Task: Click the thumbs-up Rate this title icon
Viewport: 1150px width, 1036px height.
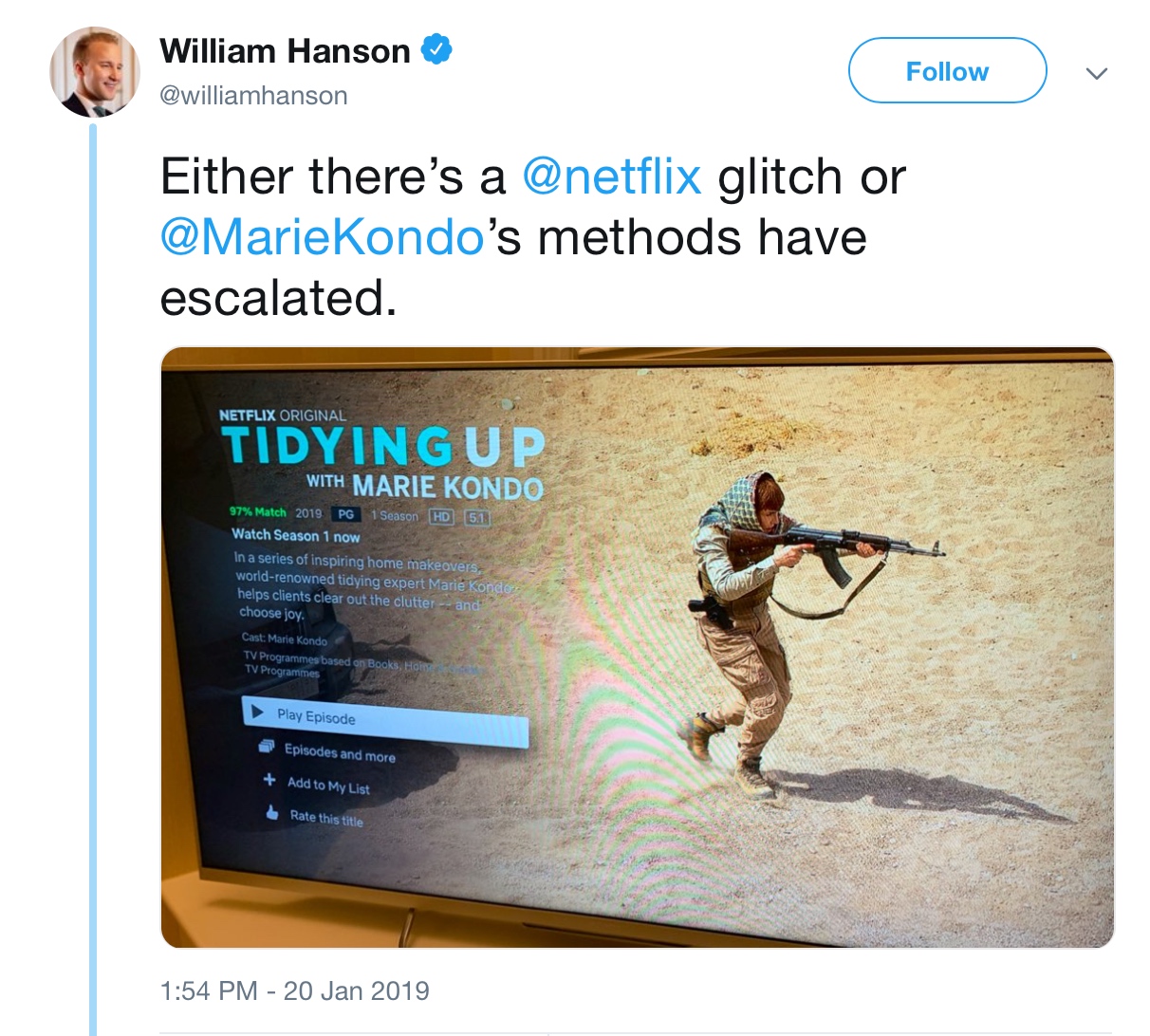Action: click(x=272, y=813)
